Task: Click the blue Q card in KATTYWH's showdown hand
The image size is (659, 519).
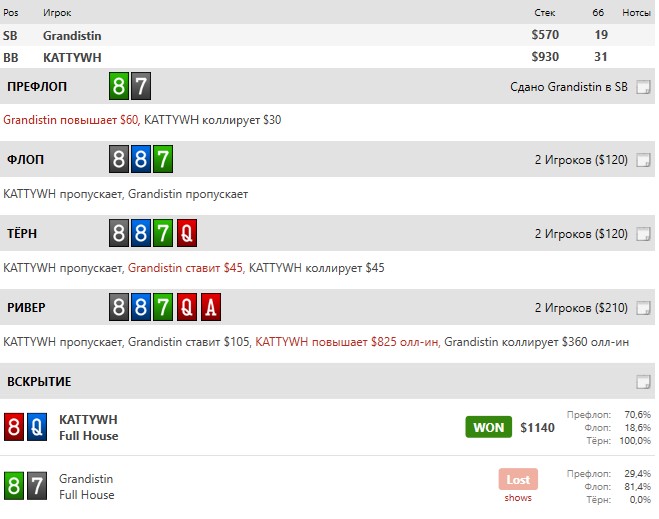Action: click(x=37, y=427)
